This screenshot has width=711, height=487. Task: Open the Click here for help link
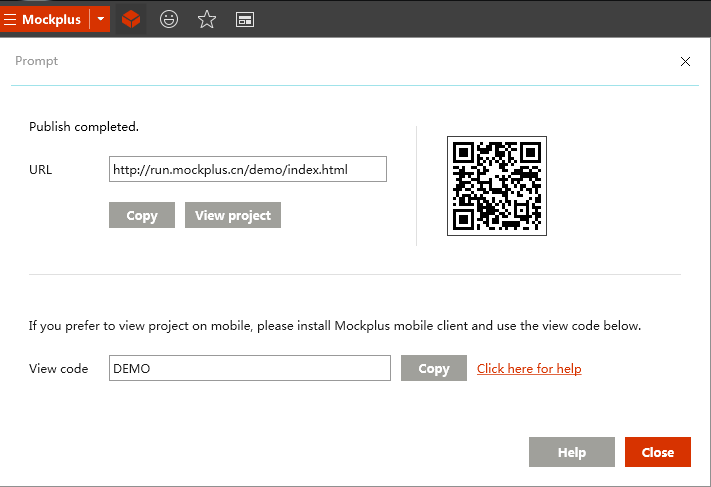pos(529,369)
